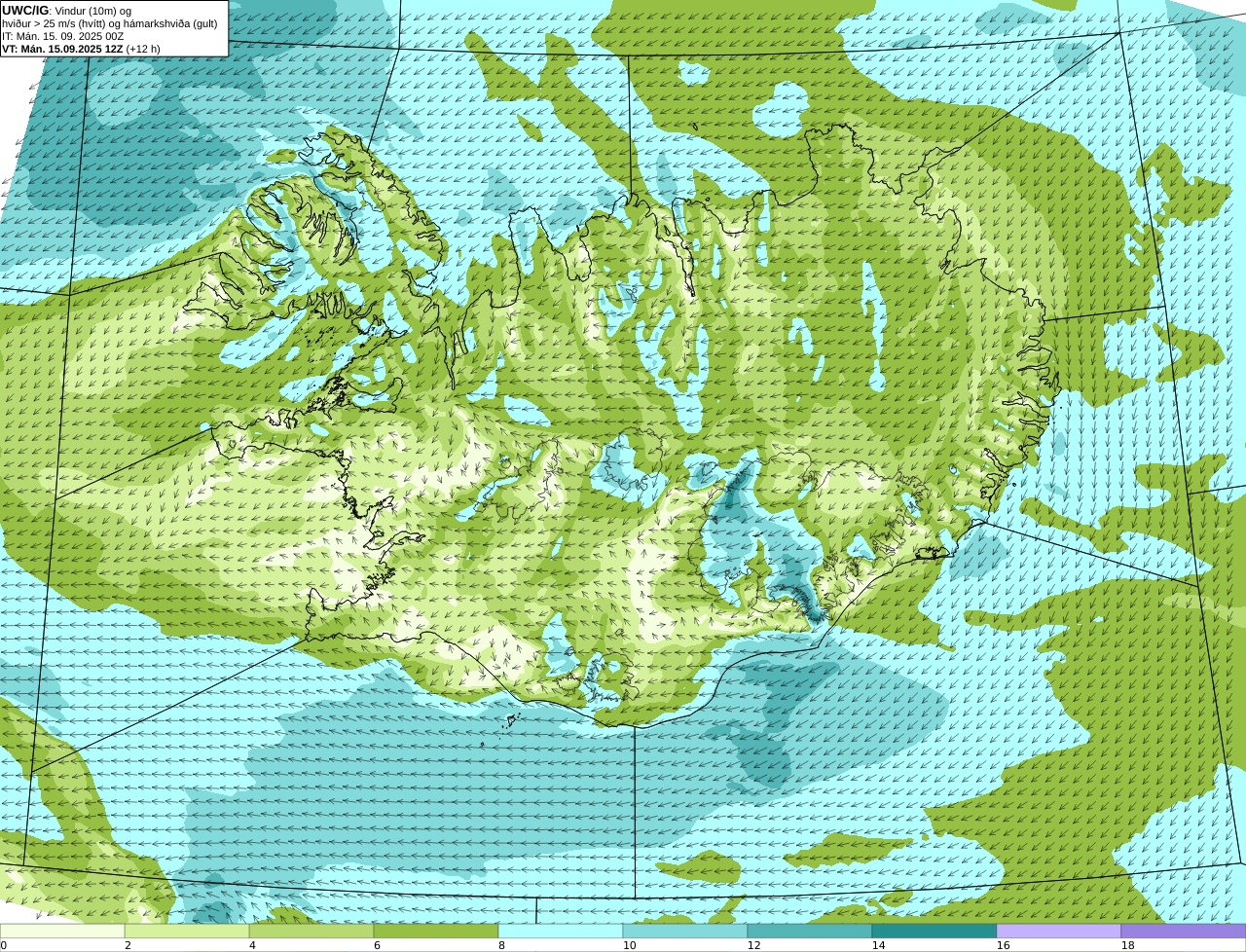
Task: Pick the 8–10 m/s pale cyan legend swatch
Action: (x=561, y=932)
